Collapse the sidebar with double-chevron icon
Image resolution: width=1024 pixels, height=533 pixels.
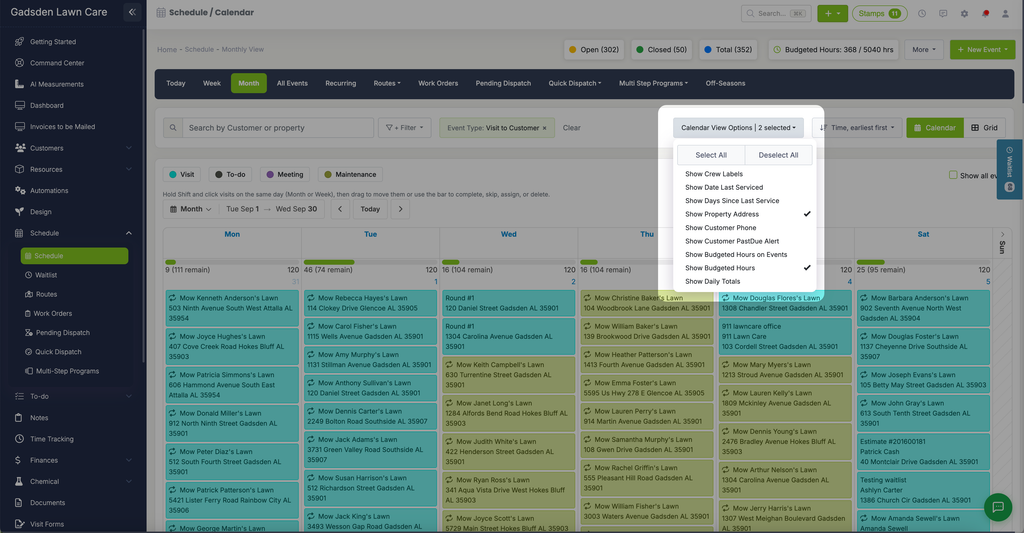pos(132,12)
